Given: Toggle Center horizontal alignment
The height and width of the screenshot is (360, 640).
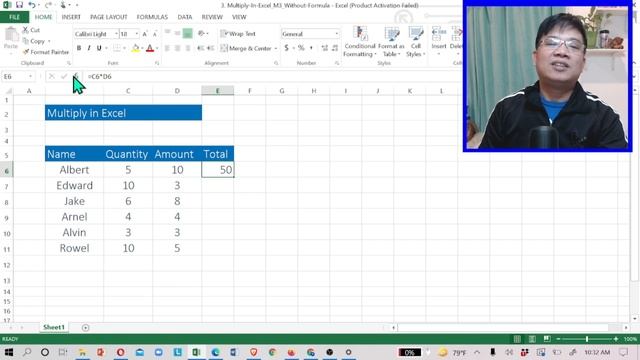Looking at the screenshot, I should pos(177,48).
